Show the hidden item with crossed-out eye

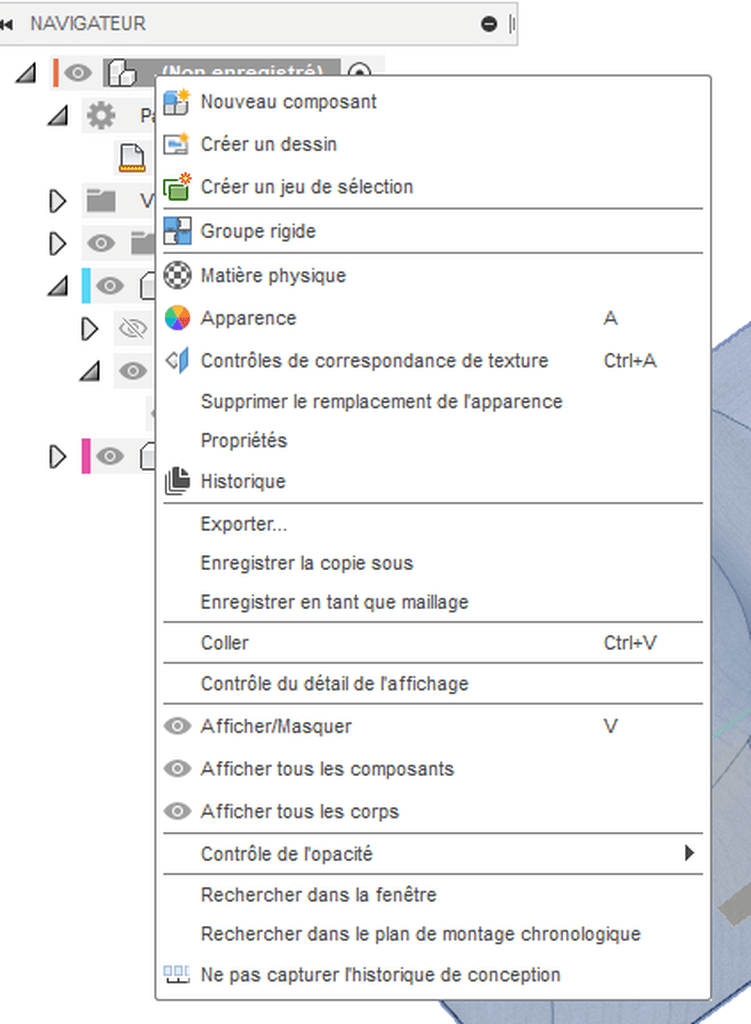133,328
